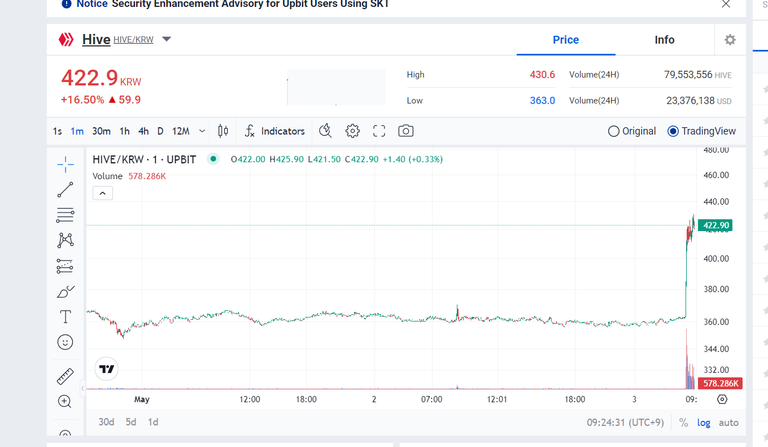Show 1d date range

[153, 422]
